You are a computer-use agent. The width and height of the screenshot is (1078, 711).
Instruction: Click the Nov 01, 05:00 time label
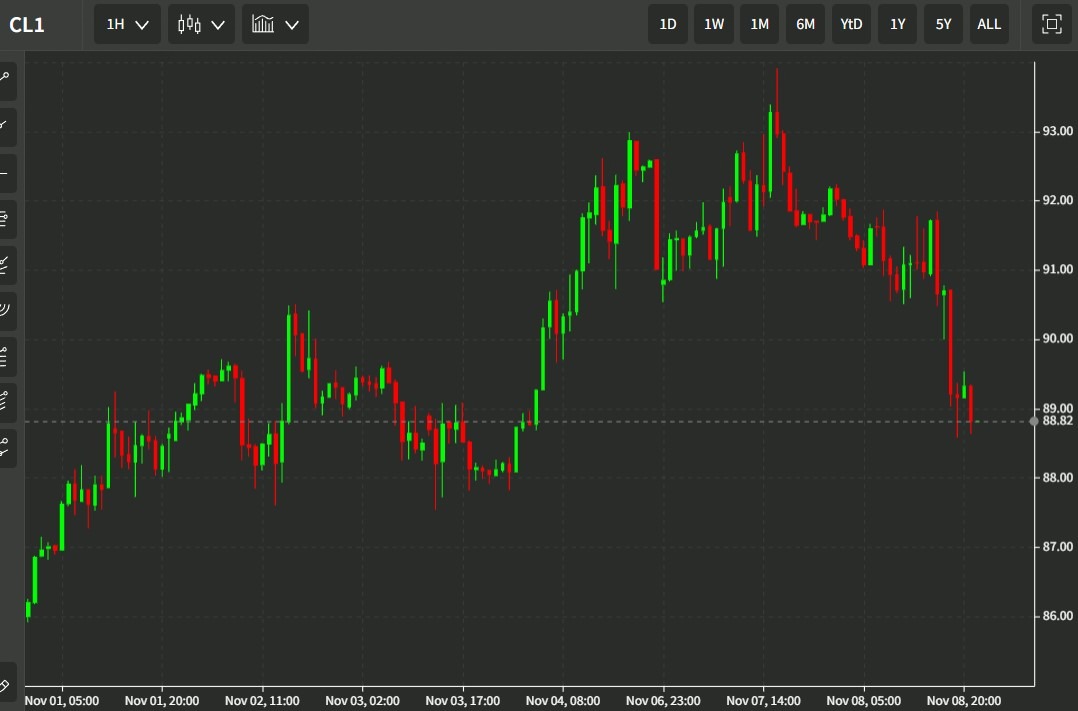tap(62, 701)
